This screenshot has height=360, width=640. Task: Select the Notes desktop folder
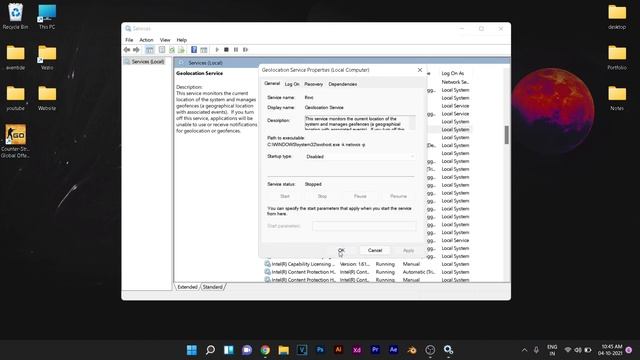pyautogui.click(x=617, y=98)
